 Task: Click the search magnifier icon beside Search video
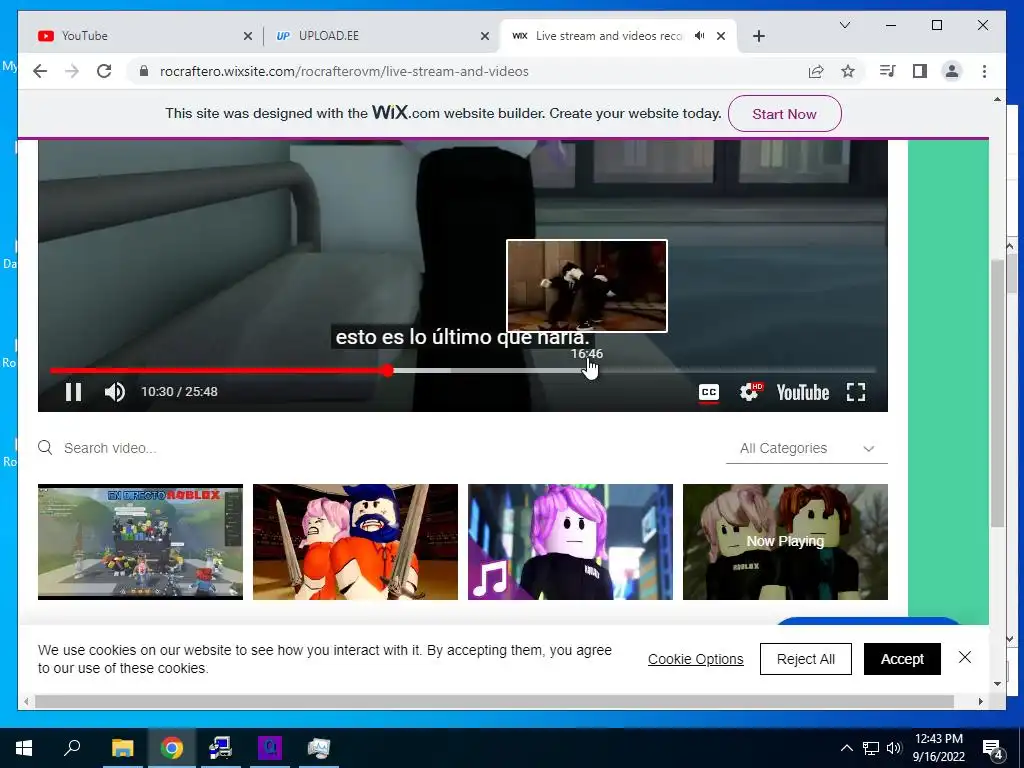pos(45,448)
